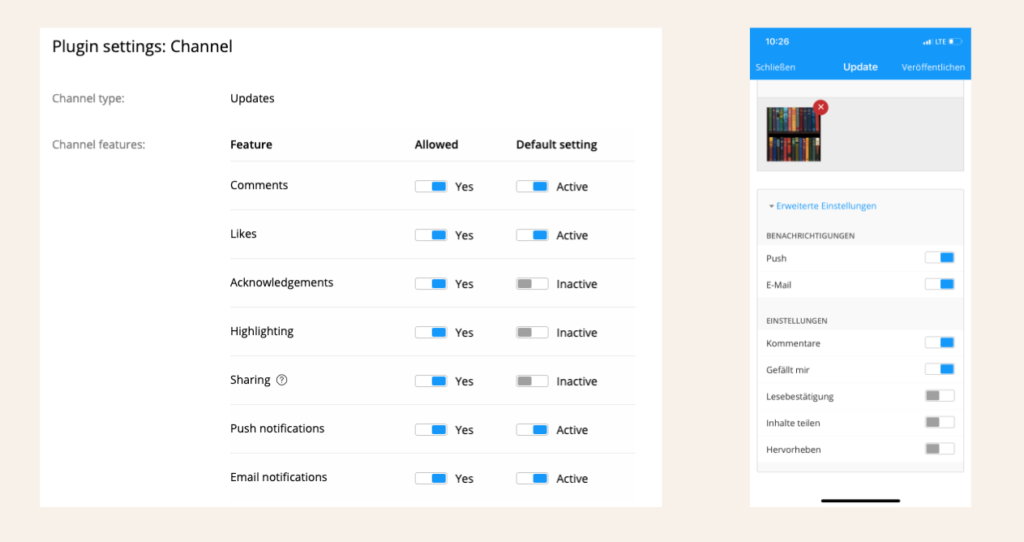
Task: Click the Feature column header
Action: click(x=251, y=145)
